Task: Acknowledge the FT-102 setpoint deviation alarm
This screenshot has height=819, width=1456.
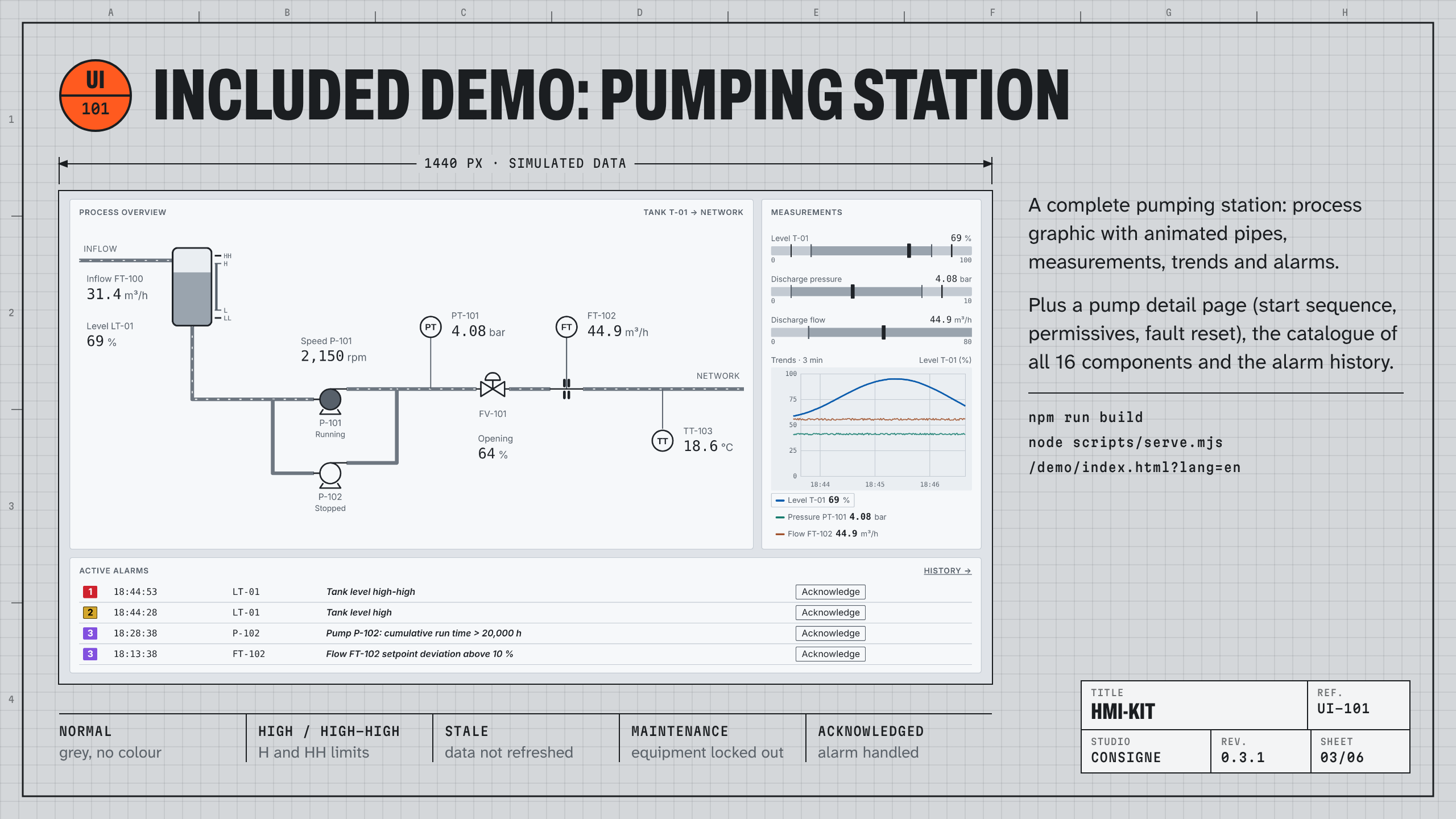Action: tap(830, 654)
